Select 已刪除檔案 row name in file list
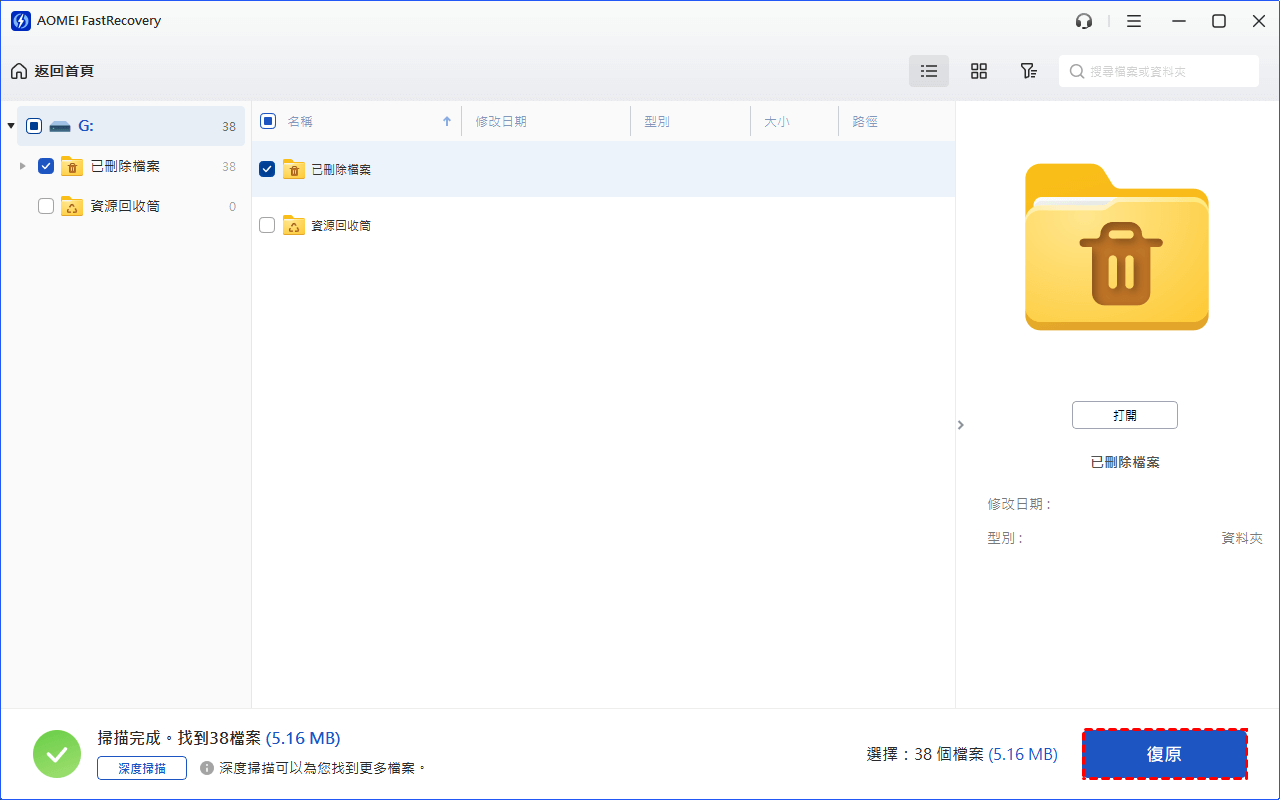This screenshot has width=1280, height=800. (x=341, y=169)
